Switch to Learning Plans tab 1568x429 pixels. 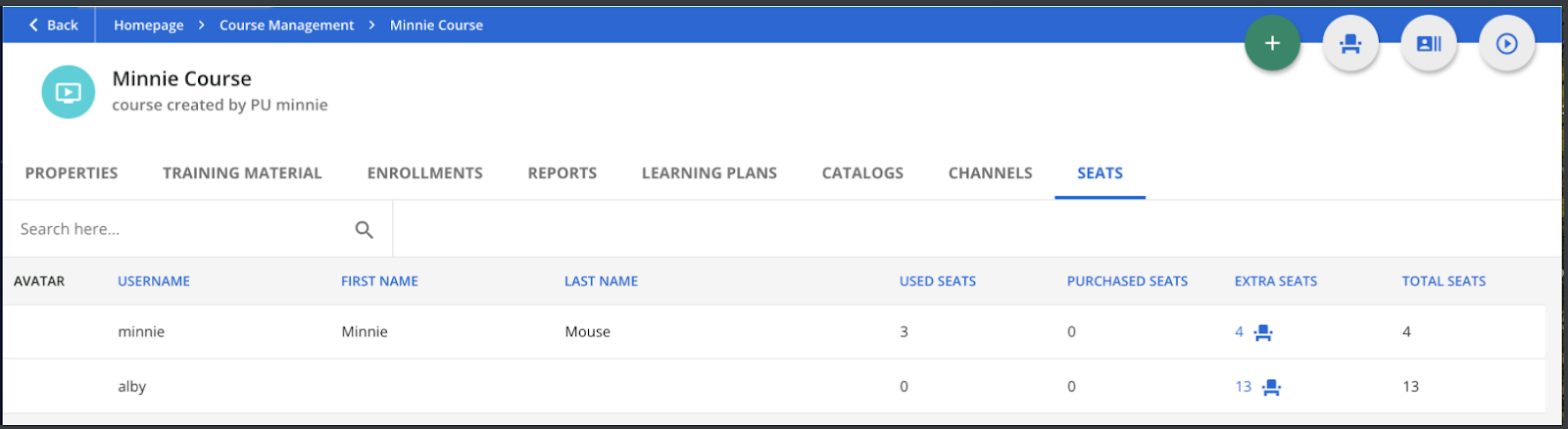pyautogui.click(x=709, y=173)
